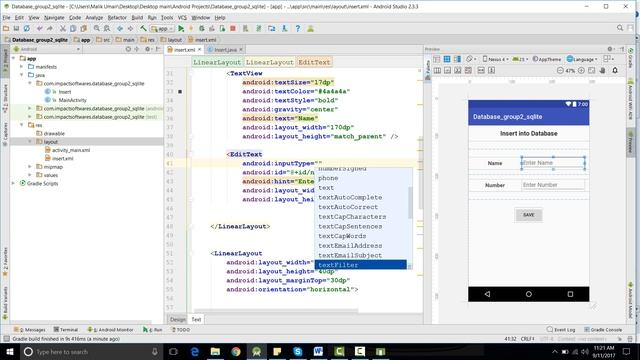Collapse the app module tree node
This screenshot has width=640, height=360.
pos(13,58)
